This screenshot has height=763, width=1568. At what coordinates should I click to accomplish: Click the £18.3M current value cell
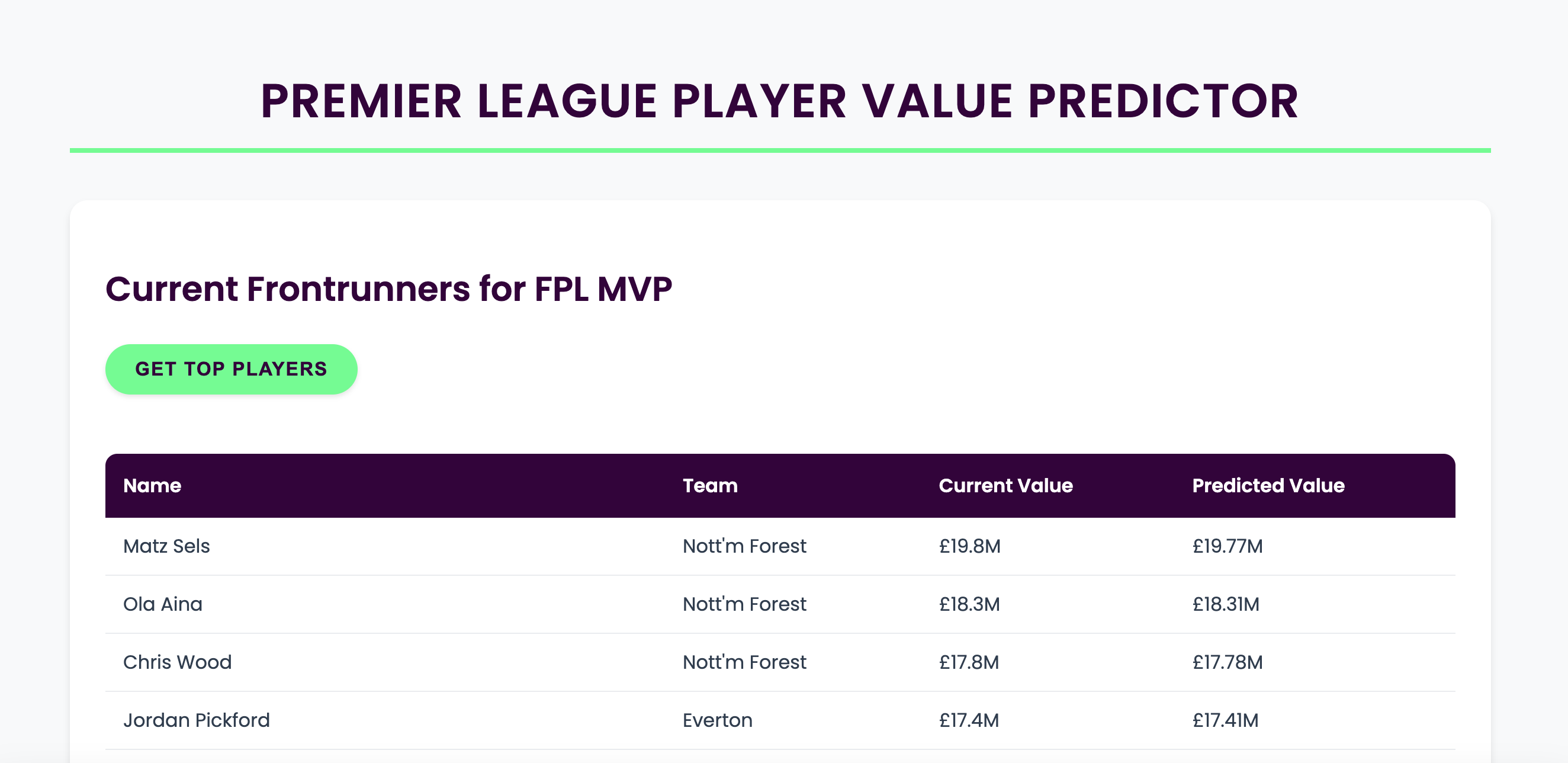coord(969,604)
